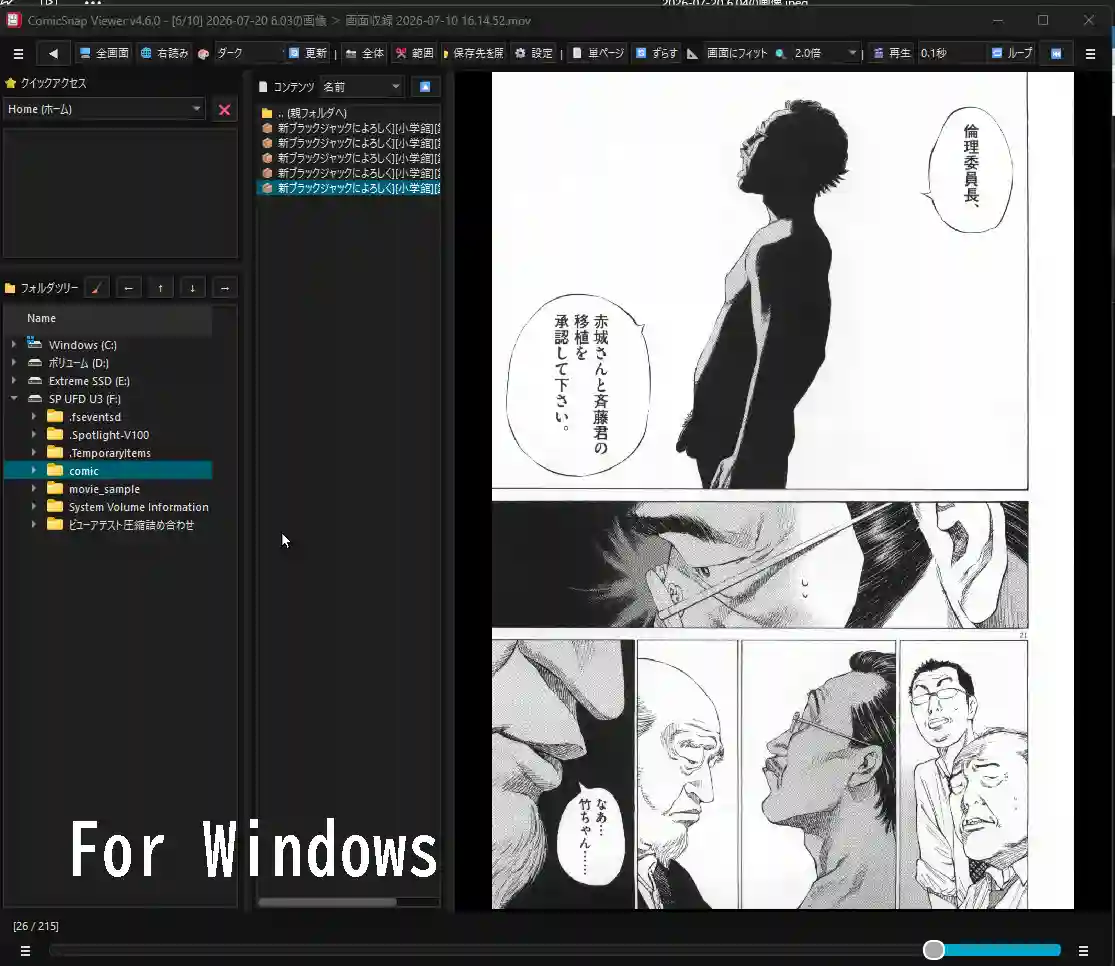
Task: Select the third 新ブラックジャックによろしく archive
Action: coord(348,158)
